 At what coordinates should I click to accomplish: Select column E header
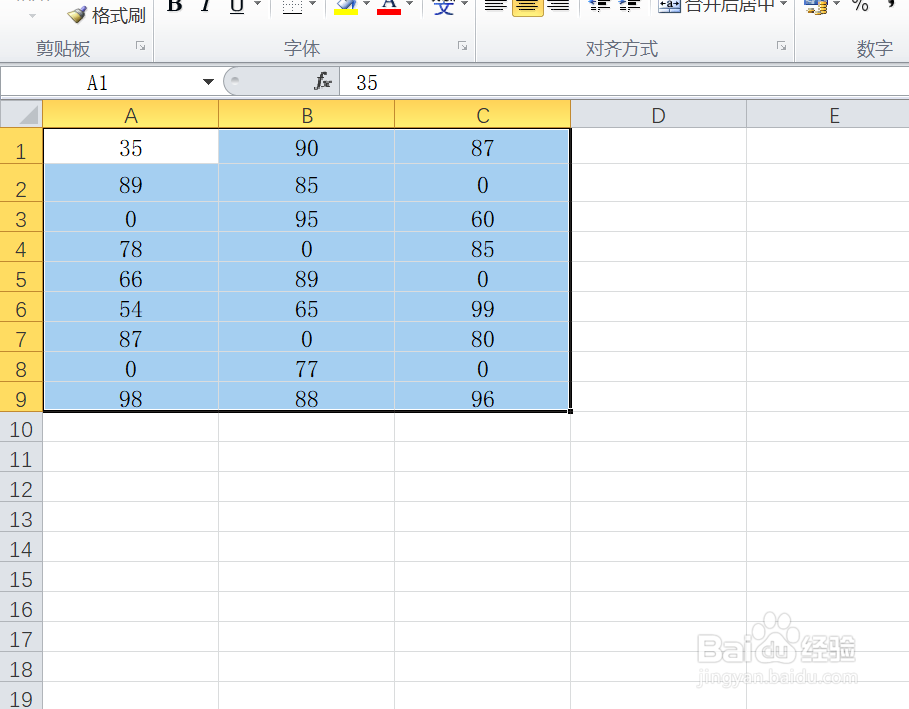(828, 115)
